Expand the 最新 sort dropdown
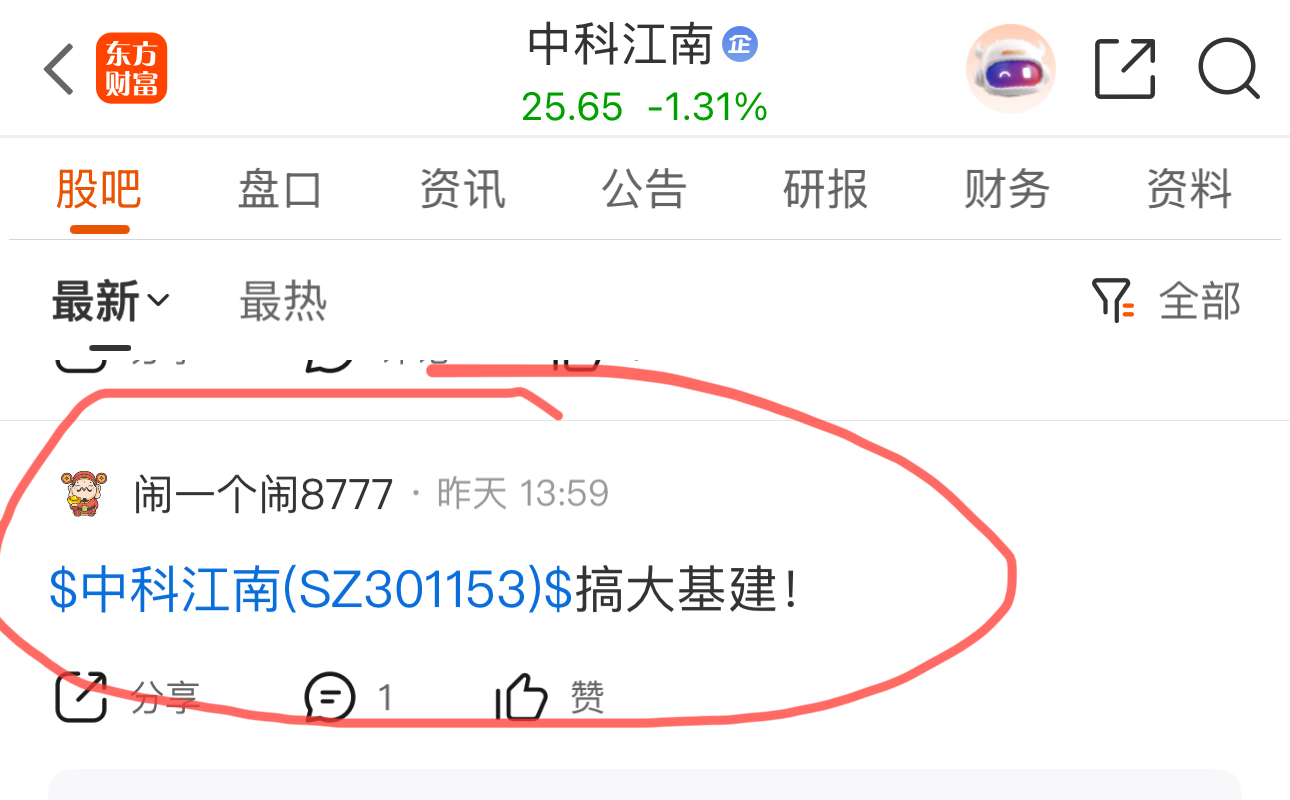This screenshot has height=800, width=1290. coord(111,301)
